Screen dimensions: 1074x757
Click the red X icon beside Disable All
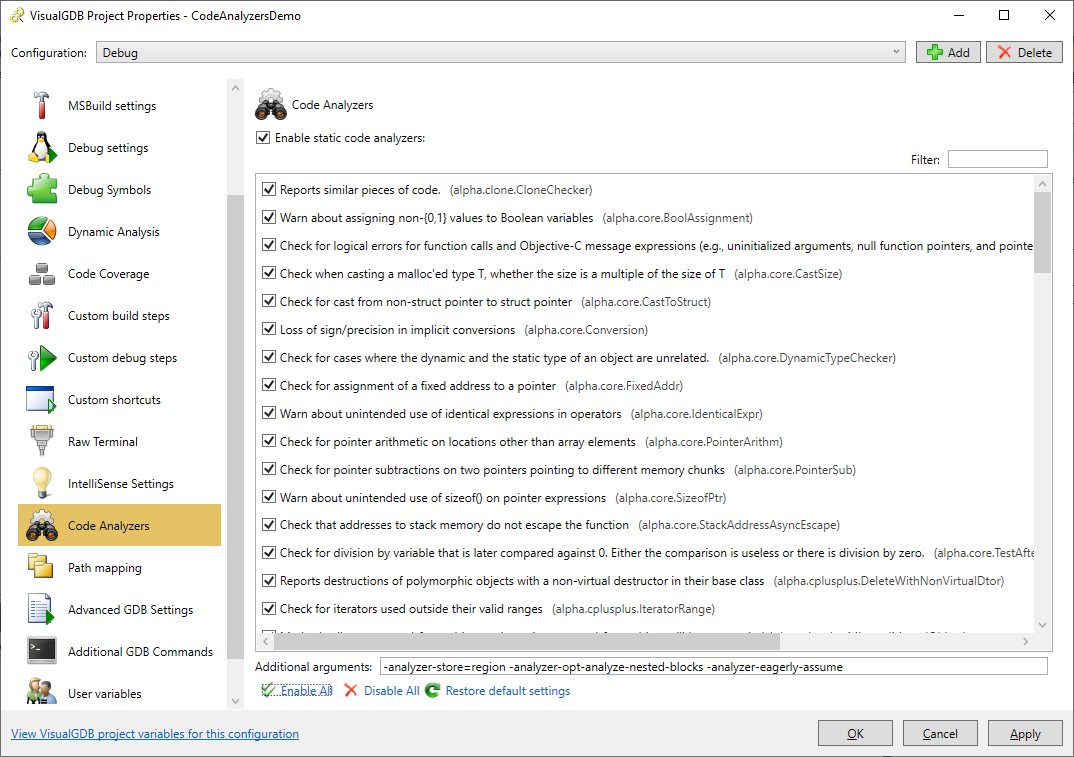(x=351, y=691)
